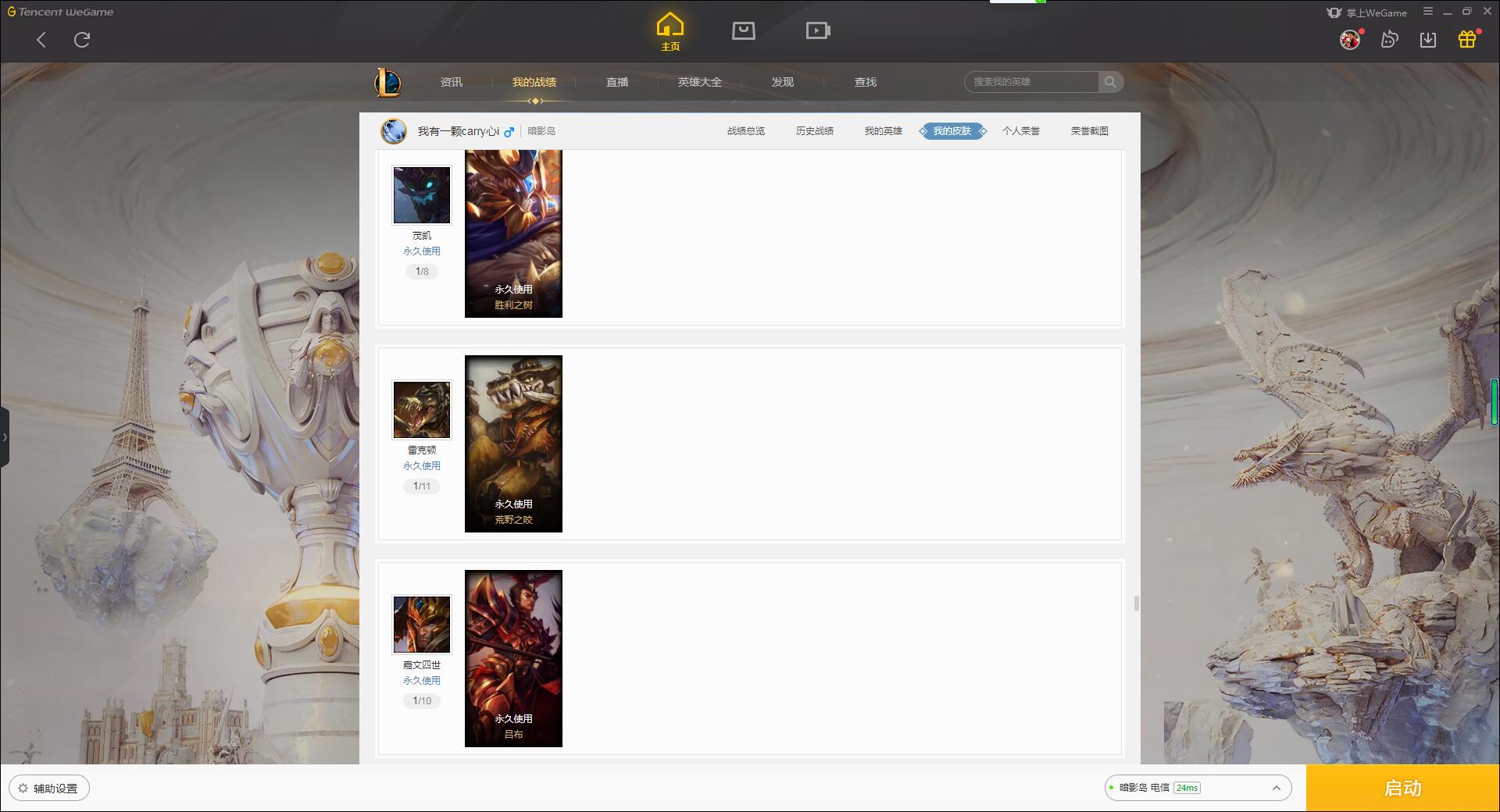Viewport: 1500px width, 812px height.
Task: Expand the left sidebar handle arrow
Action: tap(5, 437)
